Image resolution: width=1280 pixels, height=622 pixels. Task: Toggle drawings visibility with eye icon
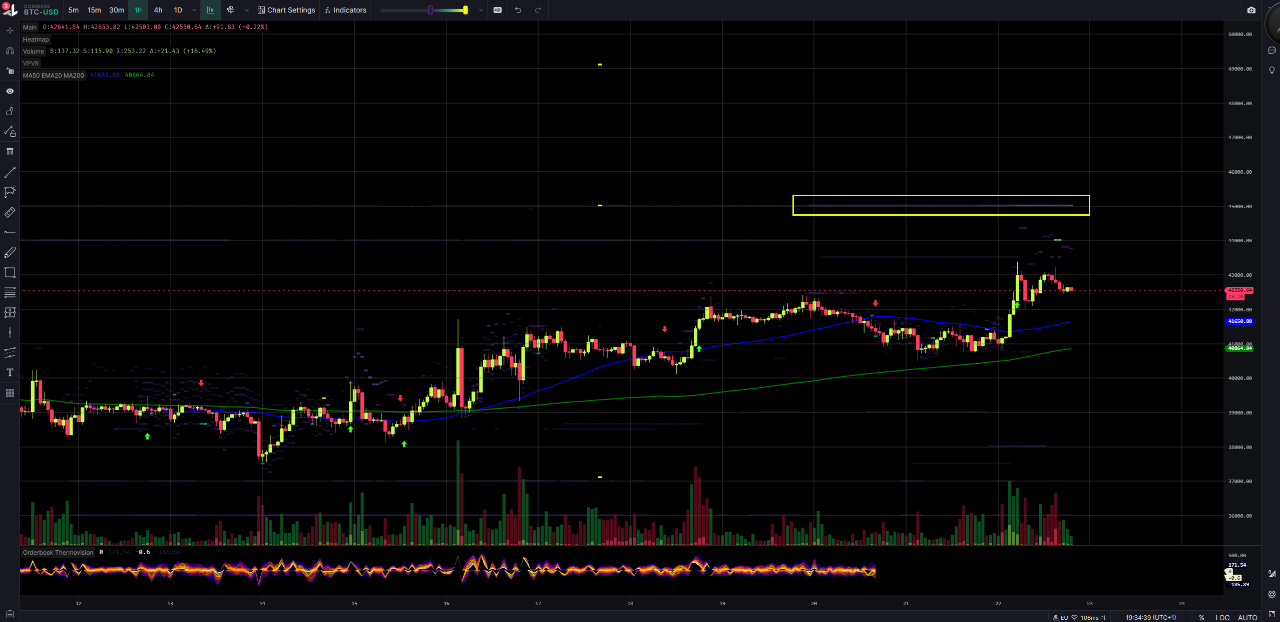pyautogui.click(x=10, y=91)
